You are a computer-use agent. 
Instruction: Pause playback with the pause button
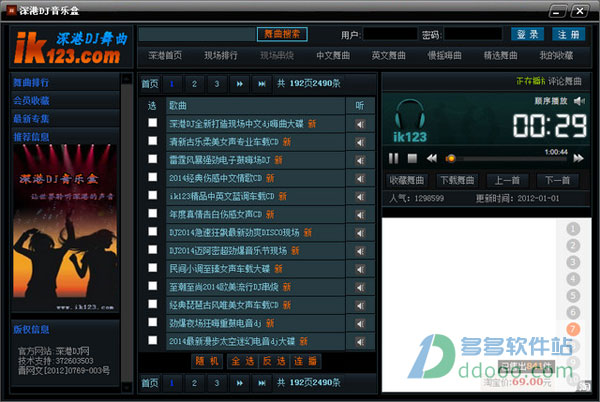(393, 158)
